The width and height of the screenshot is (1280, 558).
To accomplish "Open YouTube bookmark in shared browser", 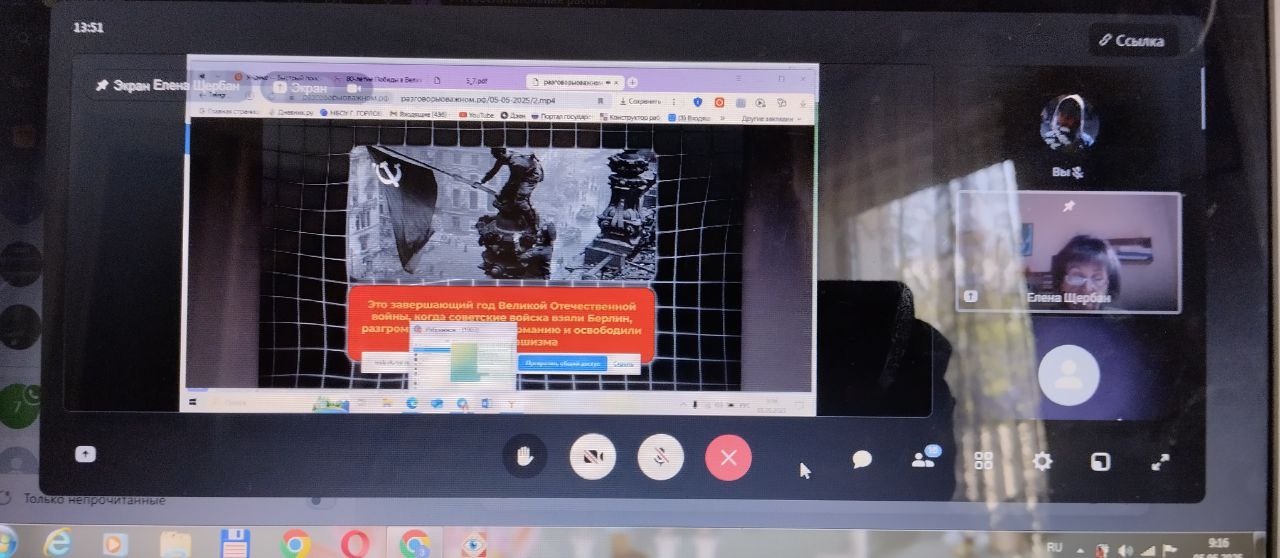I will click(476, 116).
